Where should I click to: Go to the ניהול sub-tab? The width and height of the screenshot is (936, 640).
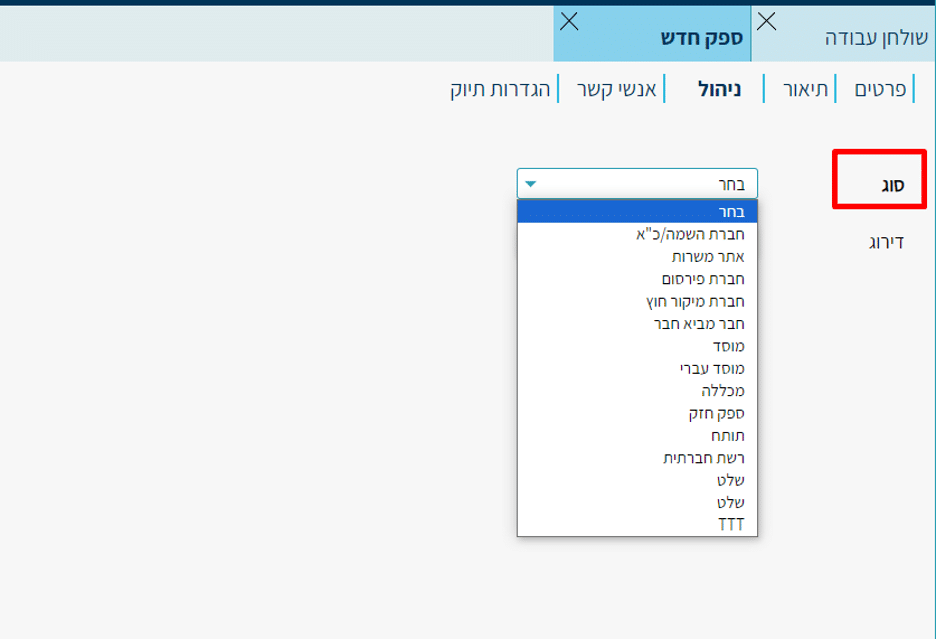click(719, 89)
